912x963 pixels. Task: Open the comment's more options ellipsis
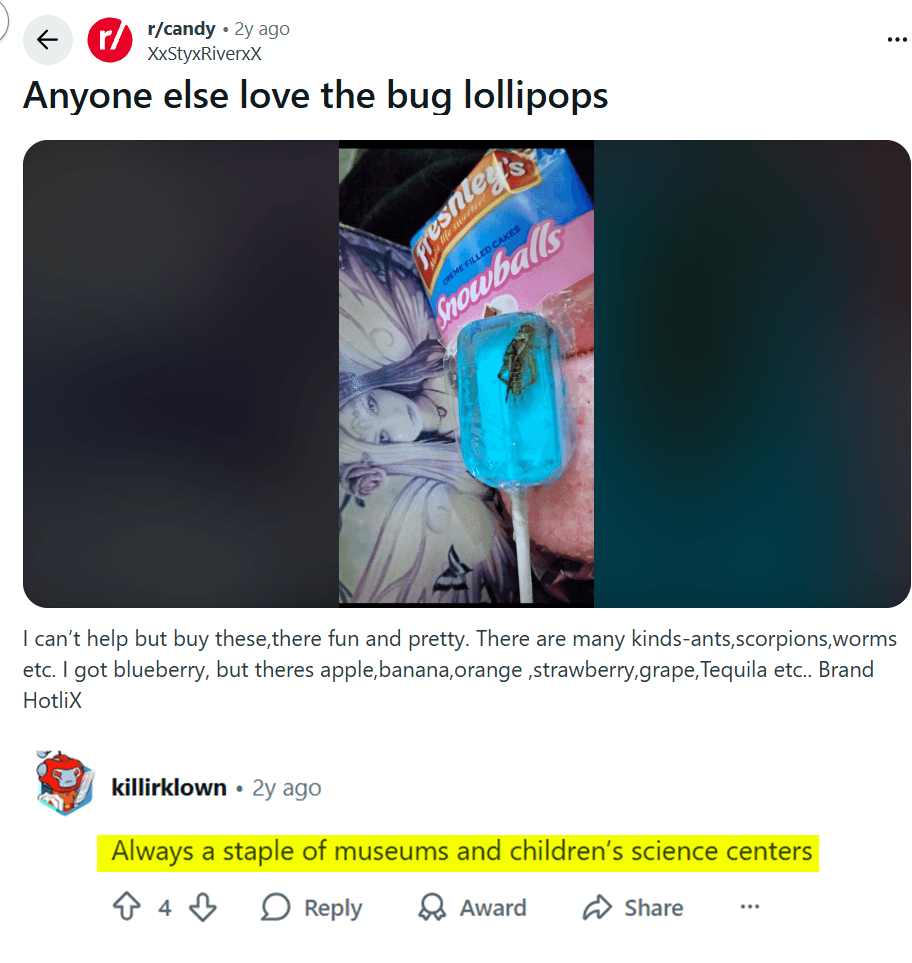tap(749, 906)
